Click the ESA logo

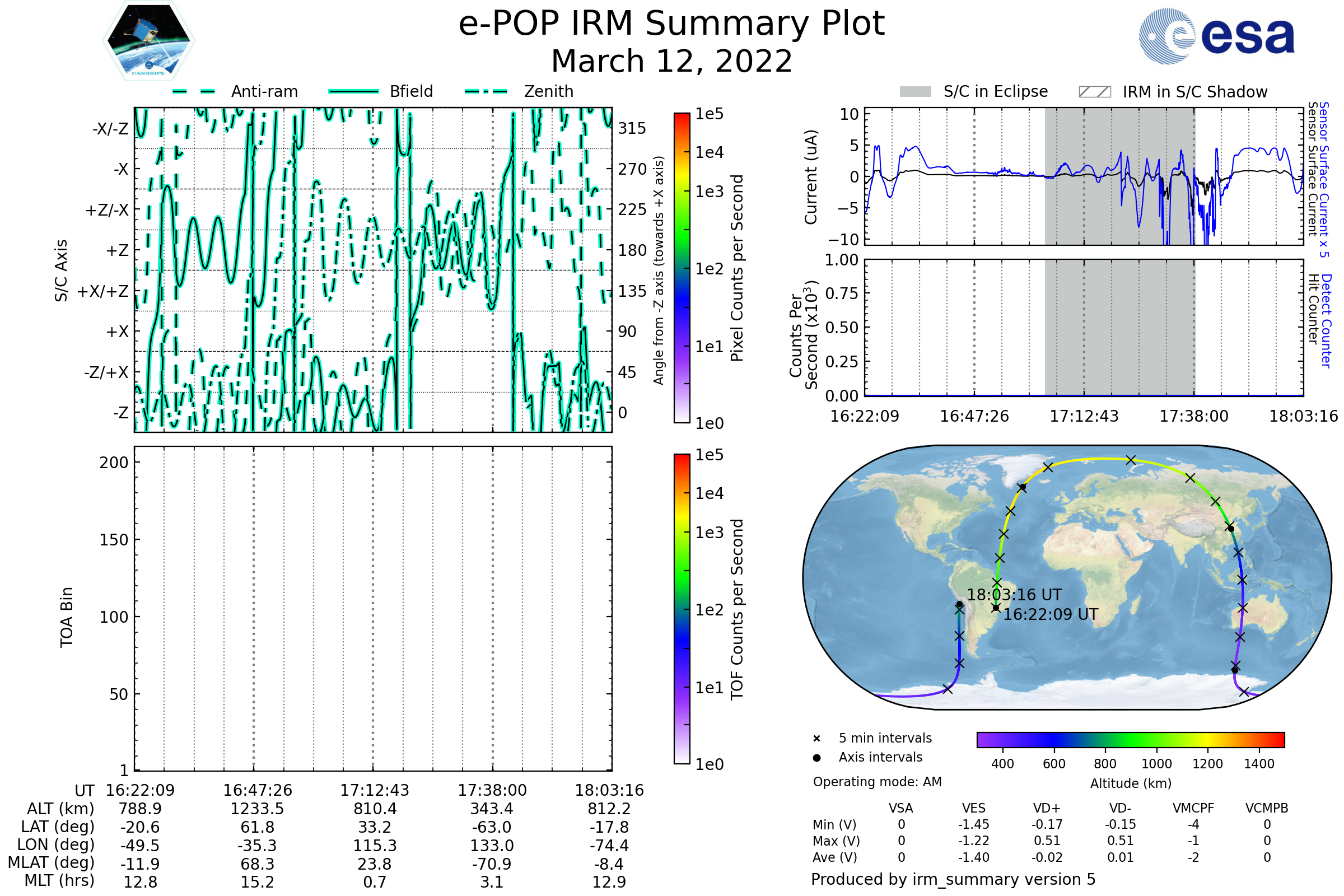(x=1216, y=36)
